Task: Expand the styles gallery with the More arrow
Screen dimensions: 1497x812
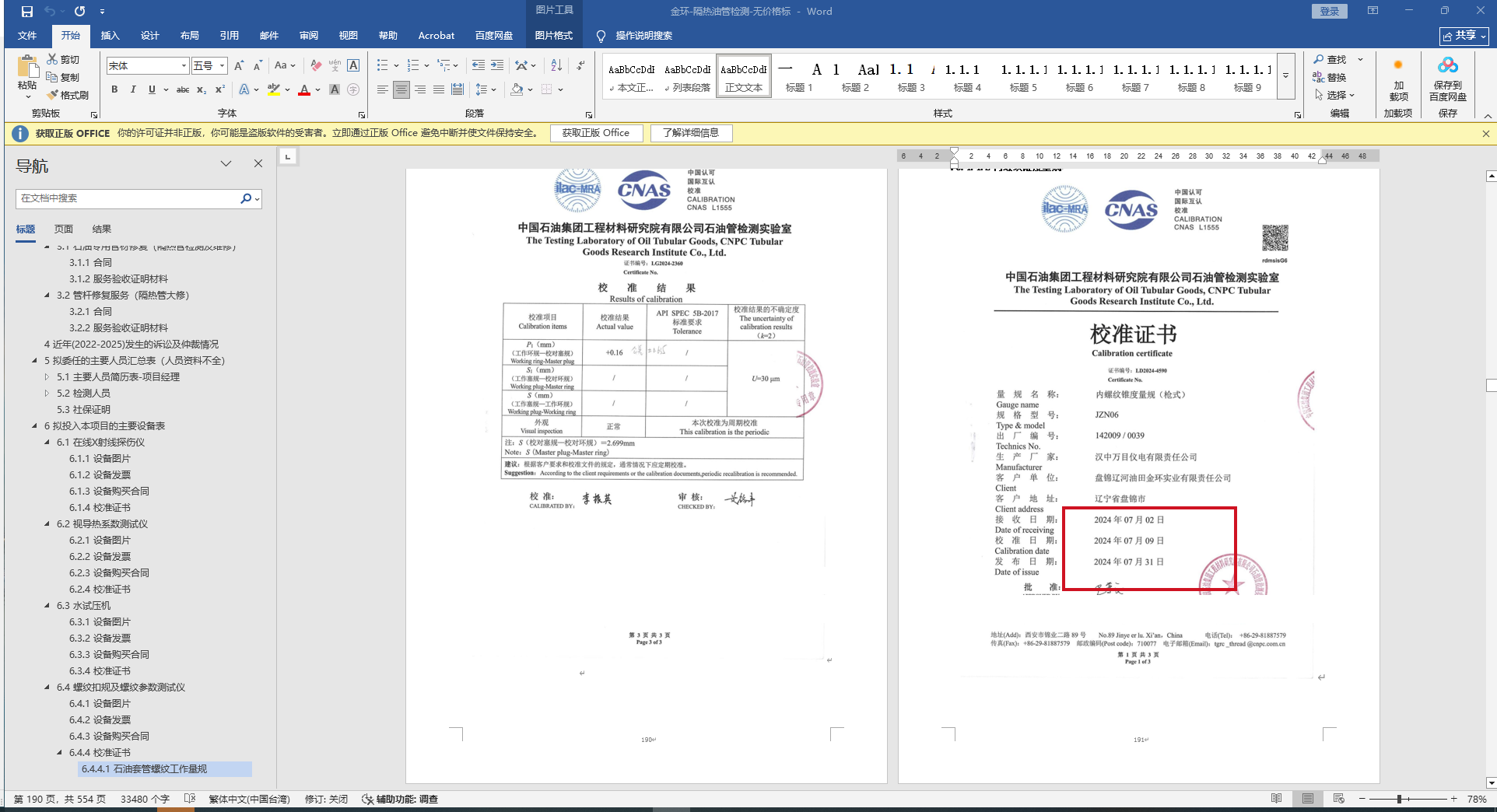Action: [x=1286, y=76]
